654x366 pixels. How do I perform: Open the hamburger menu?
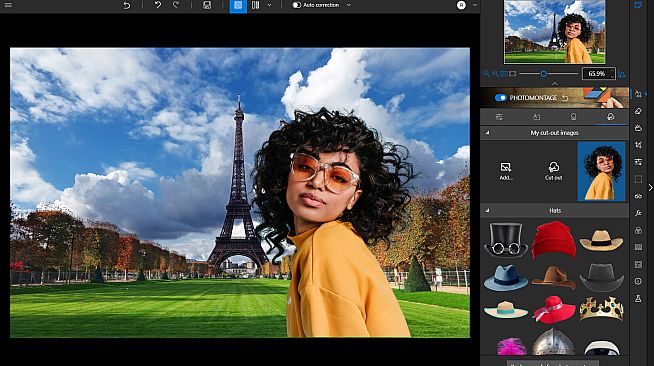(8, 5)
